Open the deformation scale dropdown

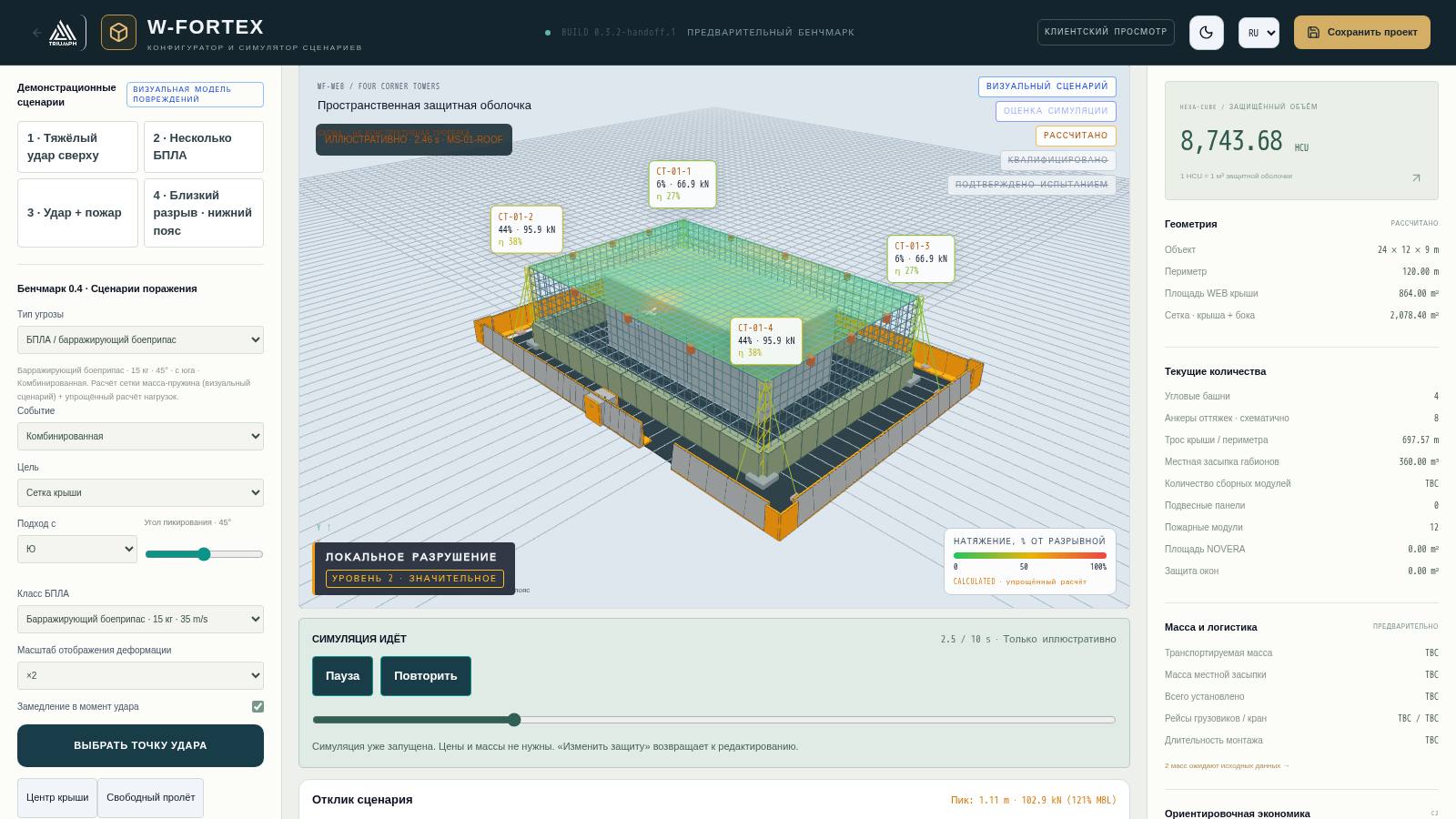coord(140,675)
